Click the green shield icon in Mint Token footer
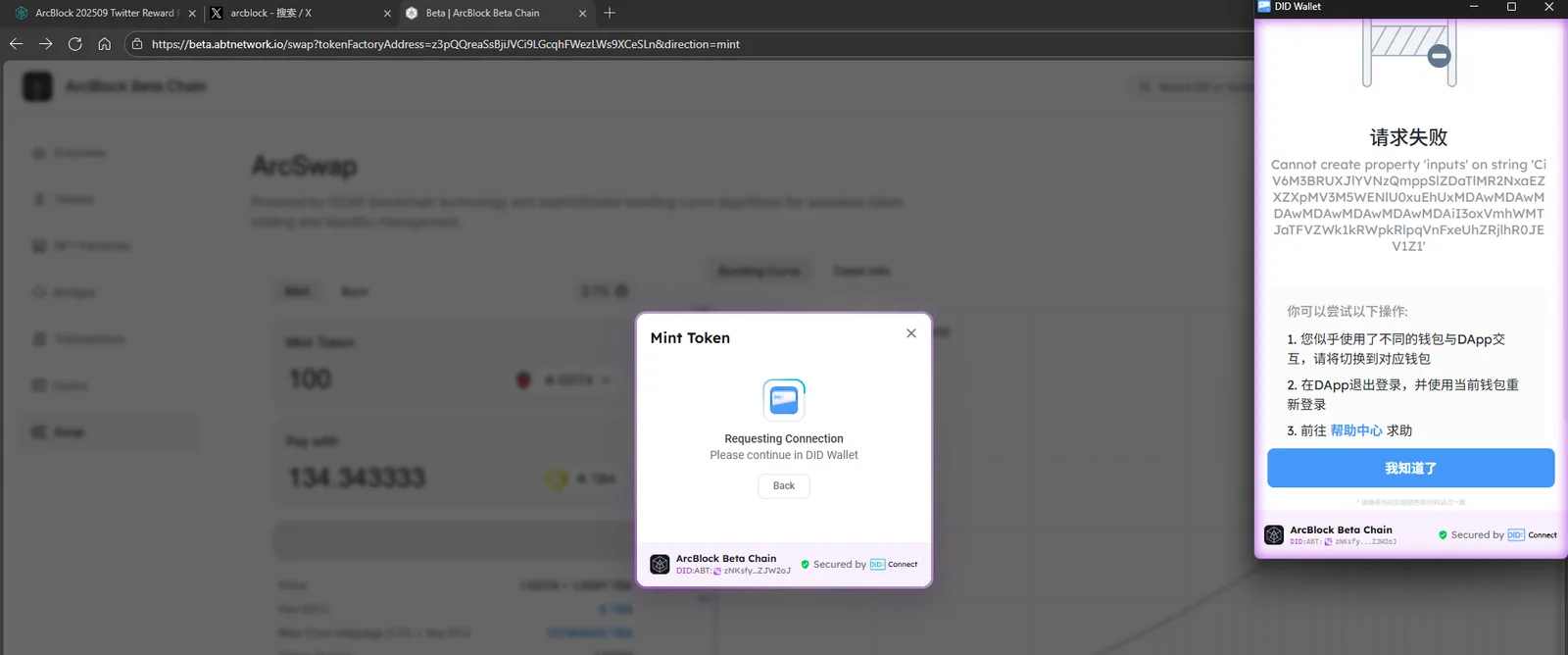The width and height of the screenshot is (1568, 655). coord(806,564)
